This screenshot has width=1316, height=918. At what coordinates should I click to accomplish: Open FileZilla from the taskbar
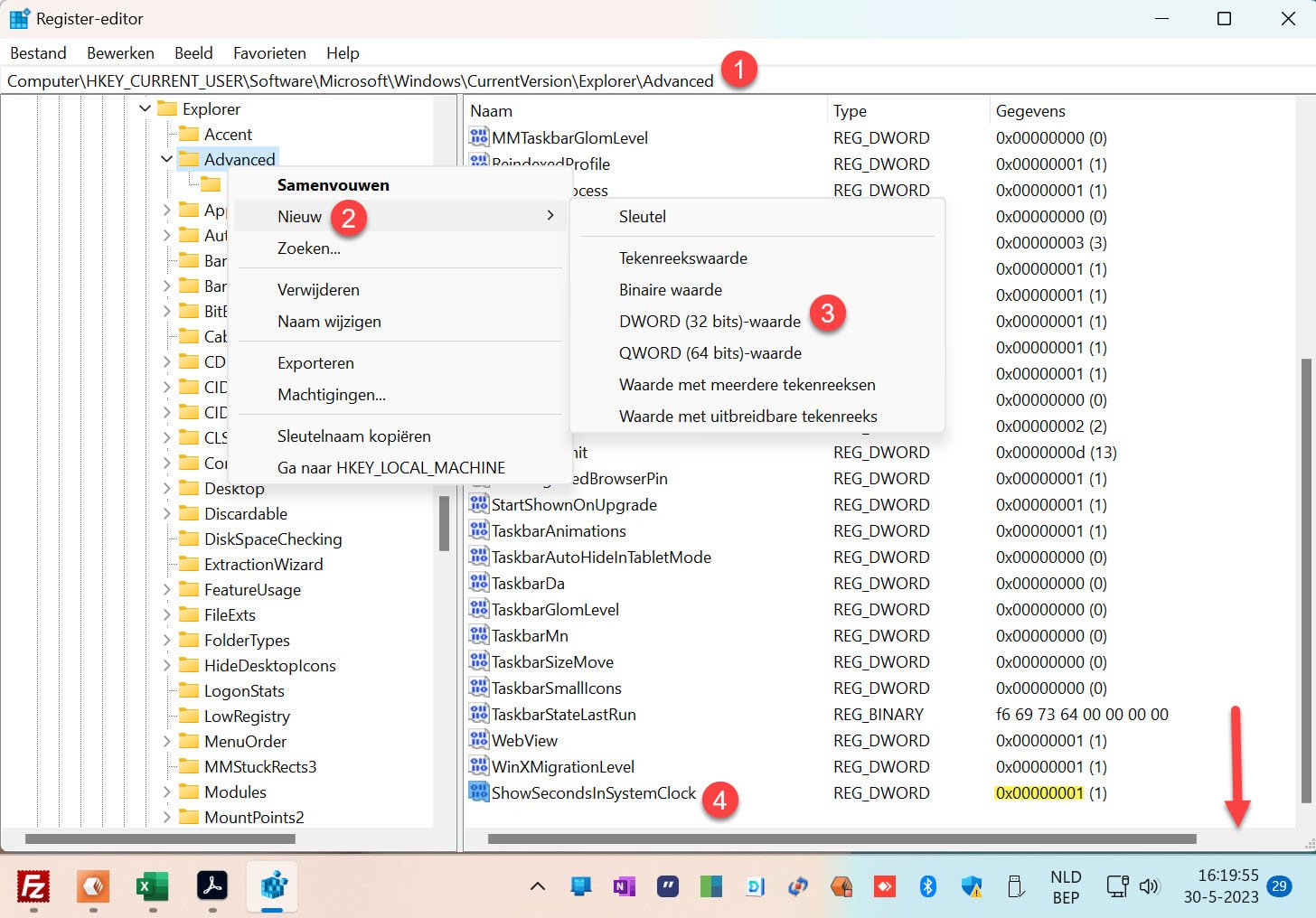point(33,887)
